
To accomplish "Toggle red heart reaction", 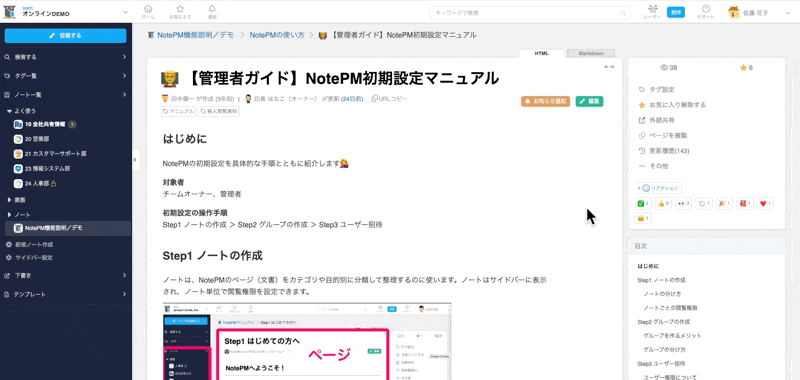I will tap(765, 204).
